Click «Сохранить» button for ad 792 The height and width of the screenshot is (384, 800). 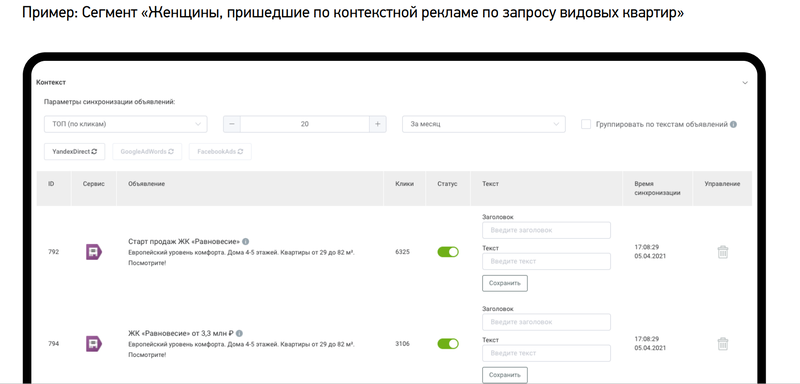tap(505, 283)
